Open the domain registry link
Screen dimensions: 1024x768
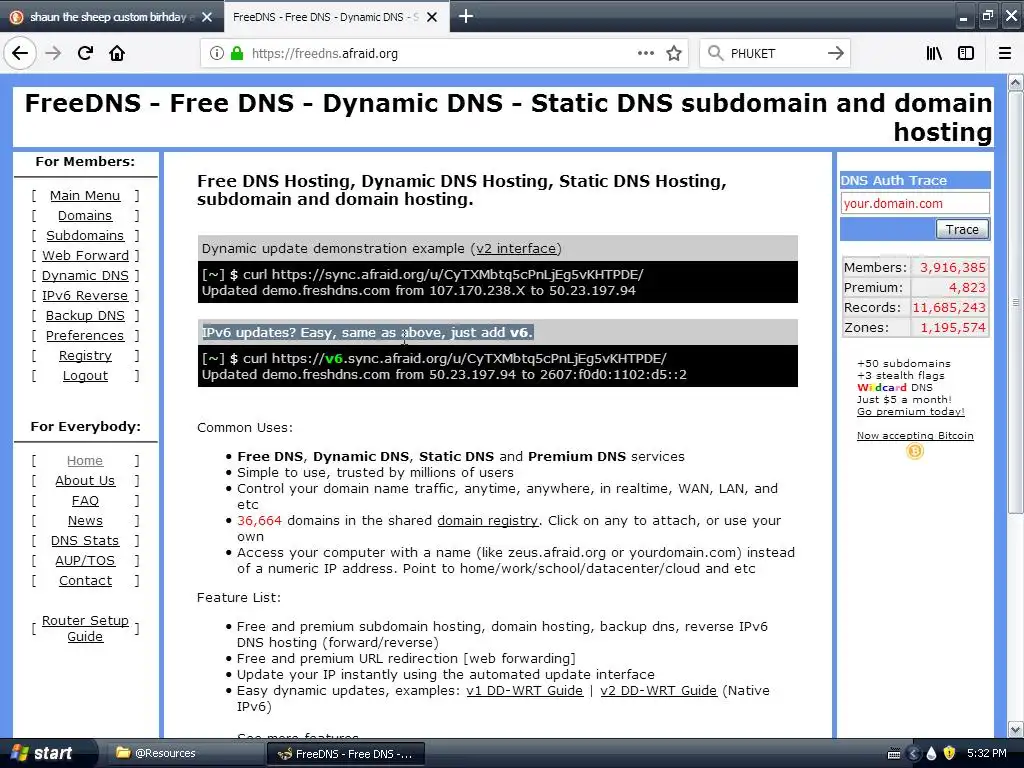click(x=487, y=520)
